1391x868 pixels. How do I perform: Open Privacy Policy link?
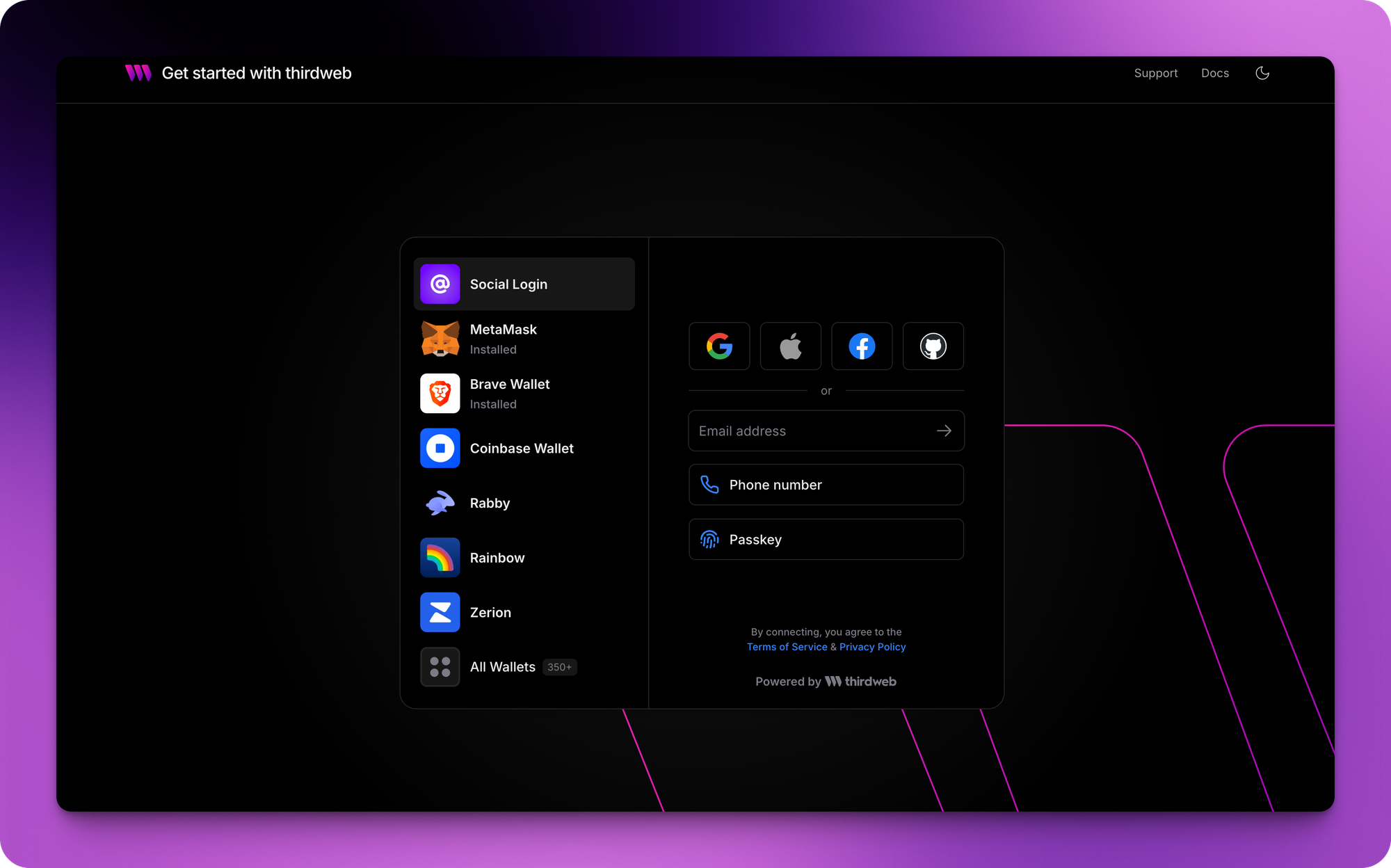(x=872, y=647)
